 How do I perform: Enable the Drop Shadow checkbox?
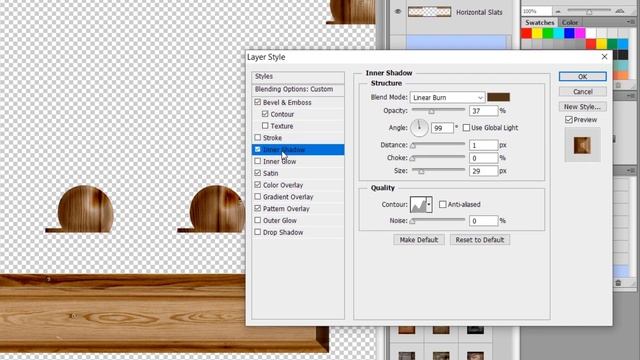point(258,232)
